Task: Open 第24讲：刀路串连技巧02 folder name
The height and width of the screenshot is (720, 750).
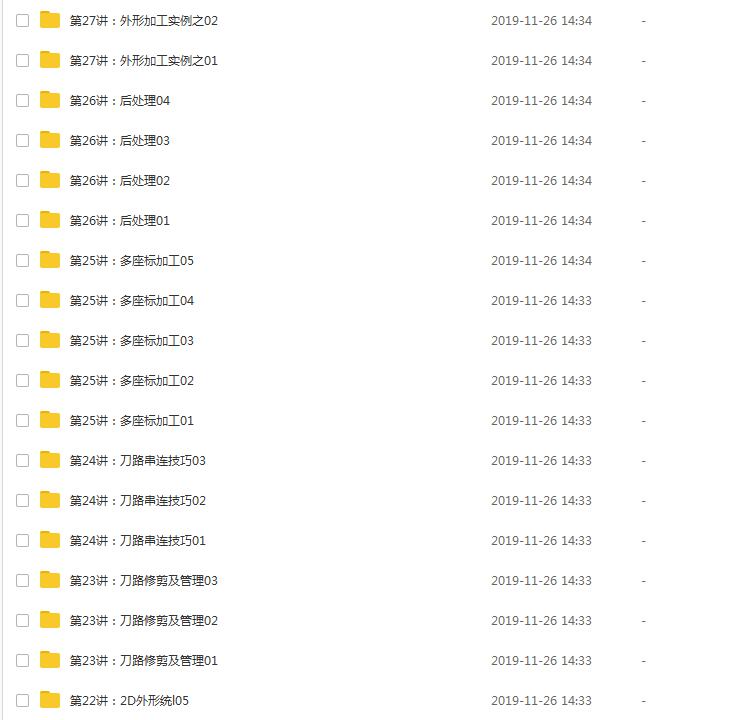Action: pos(138,500)
